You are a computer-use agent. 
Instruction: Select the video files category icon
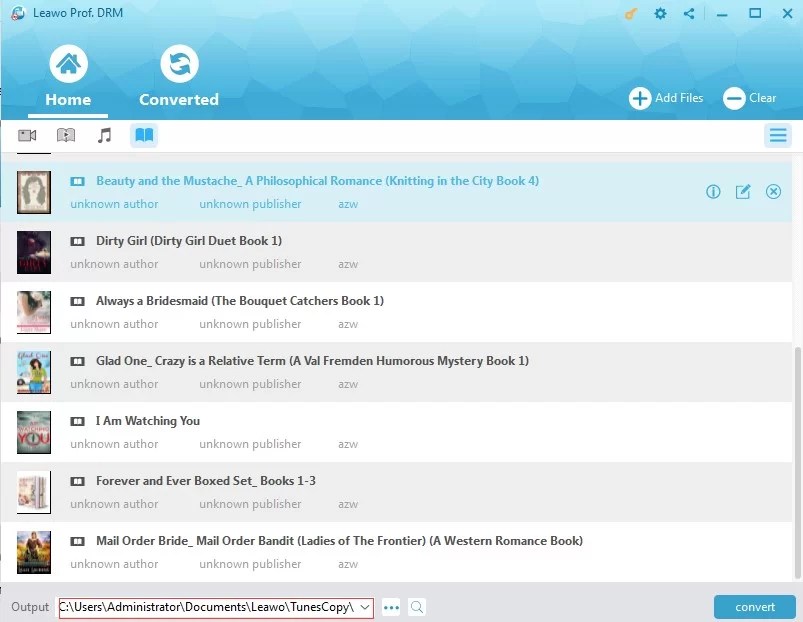point(26,134)
